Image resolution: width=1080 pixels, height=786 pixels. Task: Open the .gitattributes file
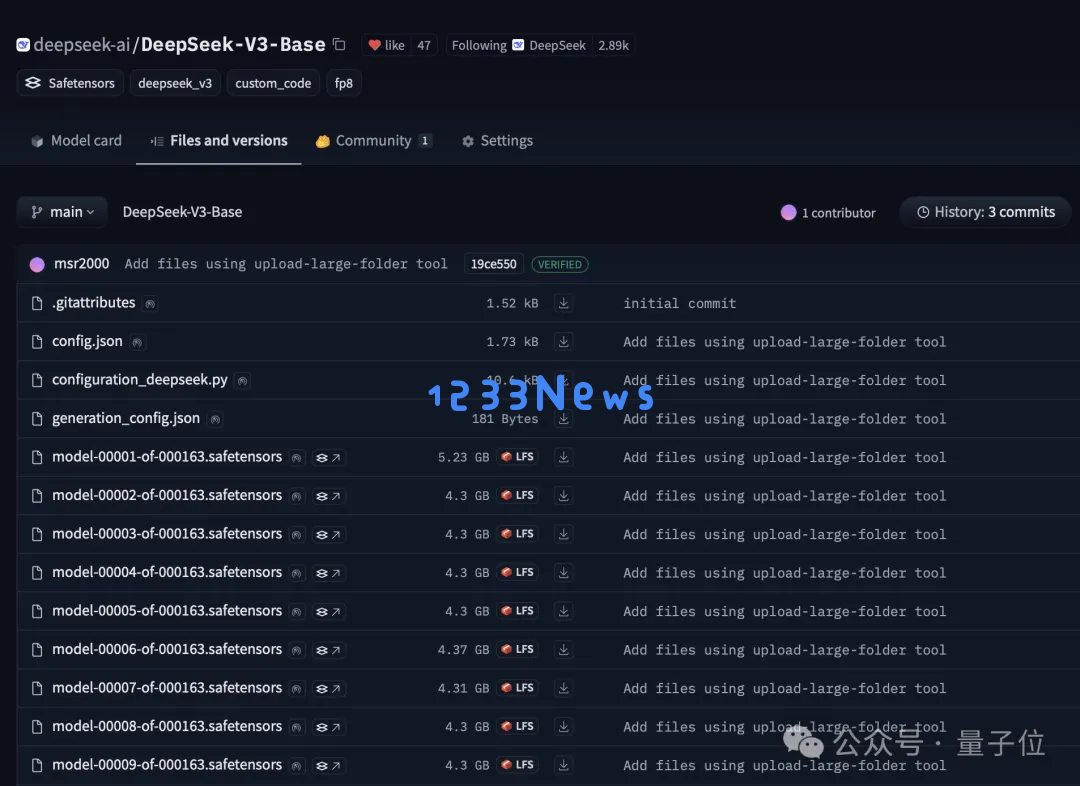(94, 302)
